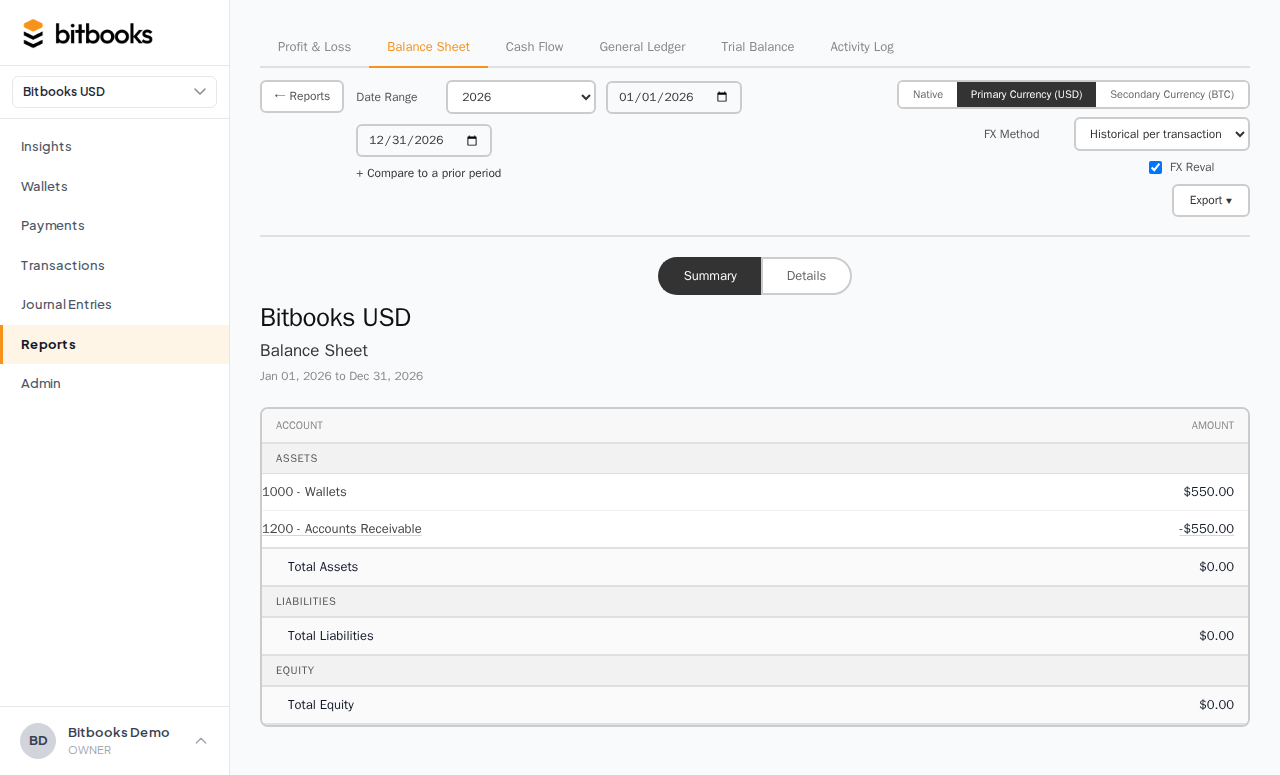Click the EQUITY section header

coord(295,670)
